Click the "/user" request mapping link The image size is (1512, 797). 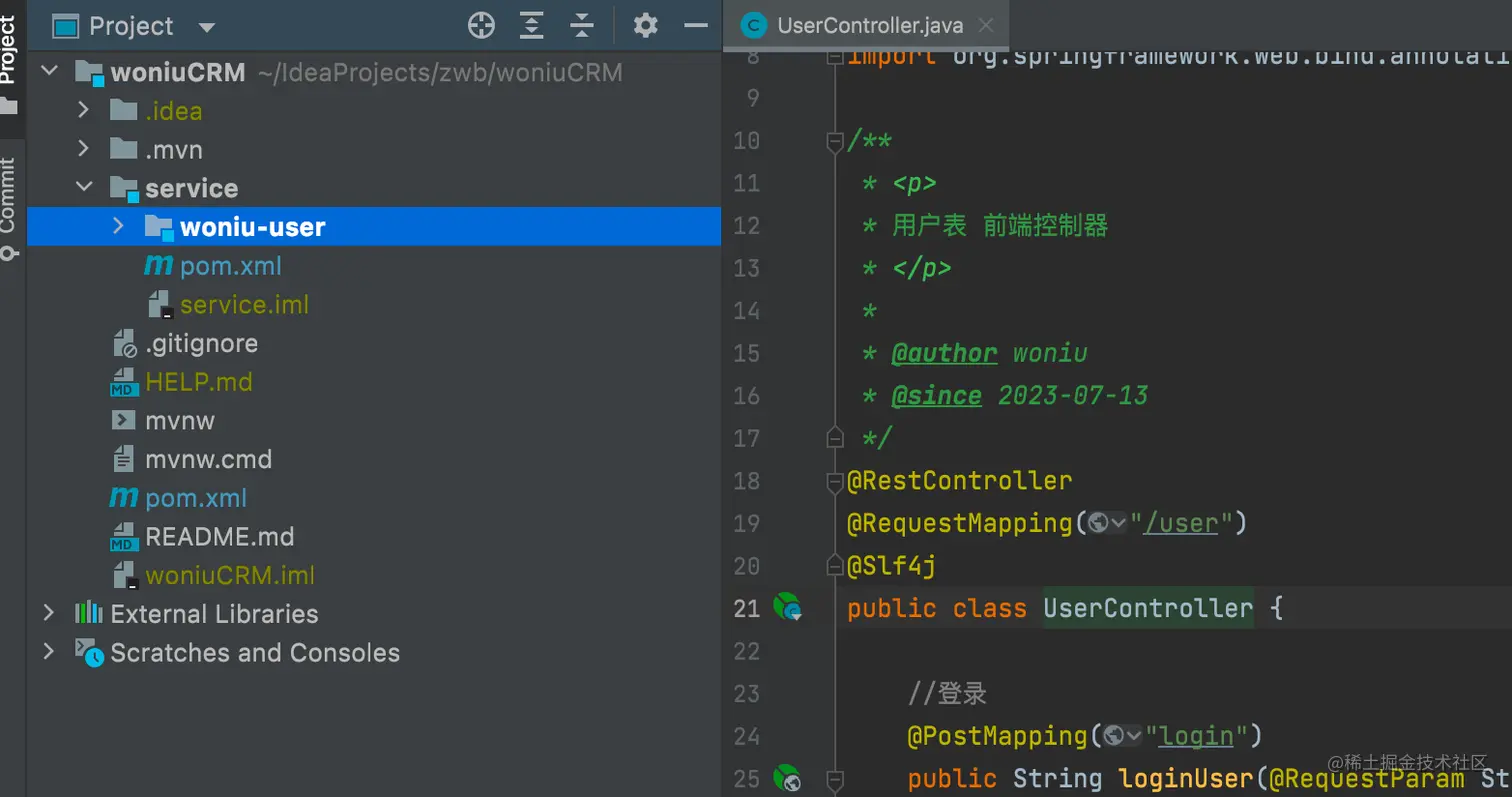1181,523
